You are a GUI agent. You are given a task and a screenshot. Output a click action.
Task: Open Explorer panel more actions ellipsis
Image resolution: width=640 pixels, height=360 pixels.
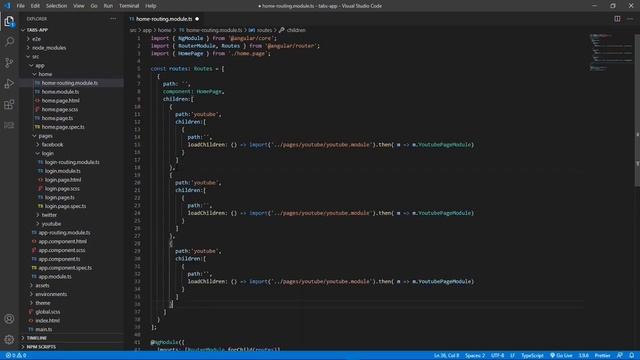113,19
